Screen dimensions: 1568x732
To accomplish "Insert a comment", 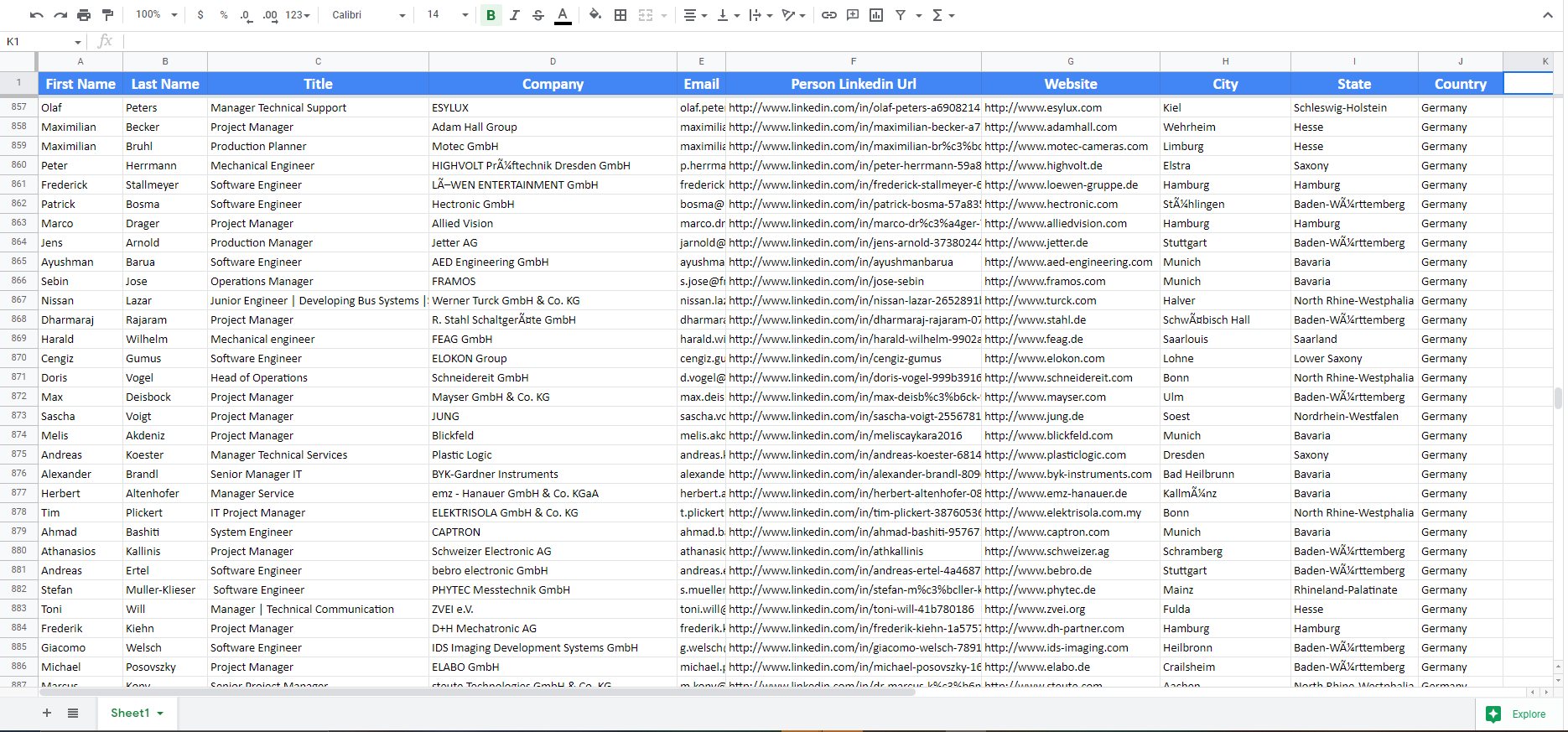I will [853, 15].
